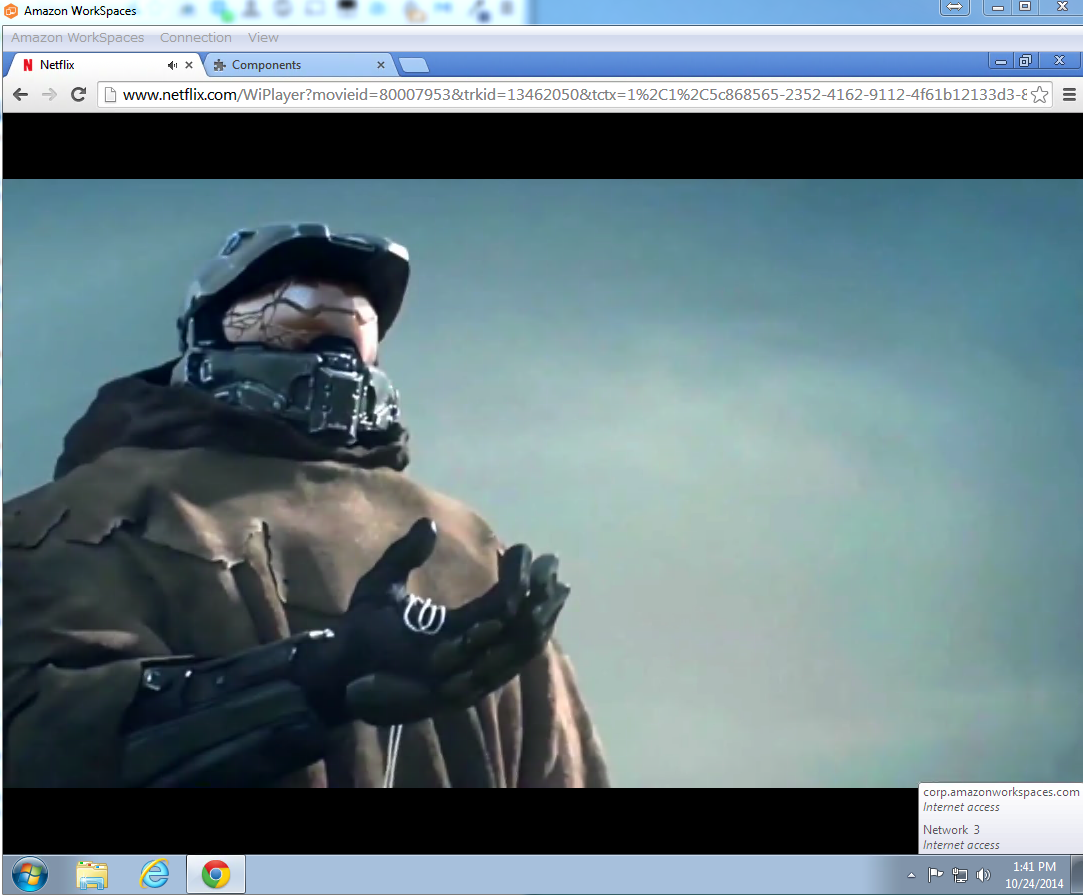
Task: Open the taskbar clock and date
Action: (x=1034, y=875)
